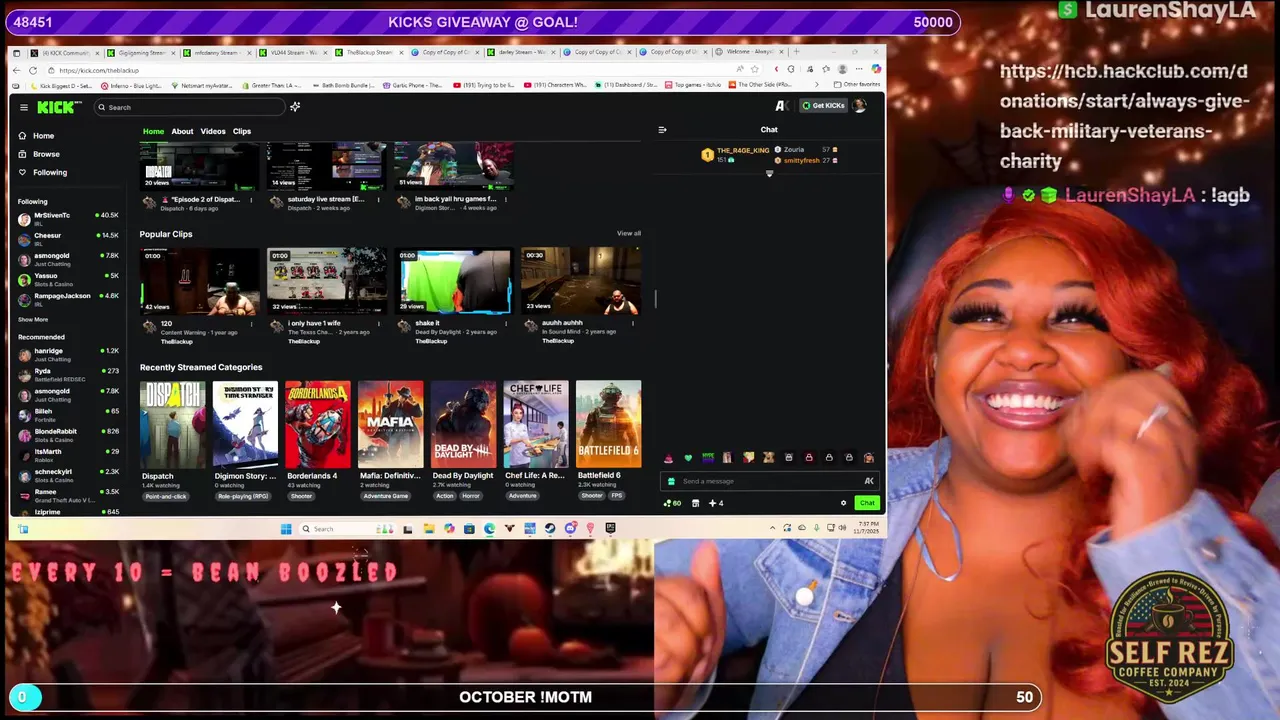Screen dimensions: 1280x720
Task: Open options for 'im back yall' video
Action: (x=505, y=199)
